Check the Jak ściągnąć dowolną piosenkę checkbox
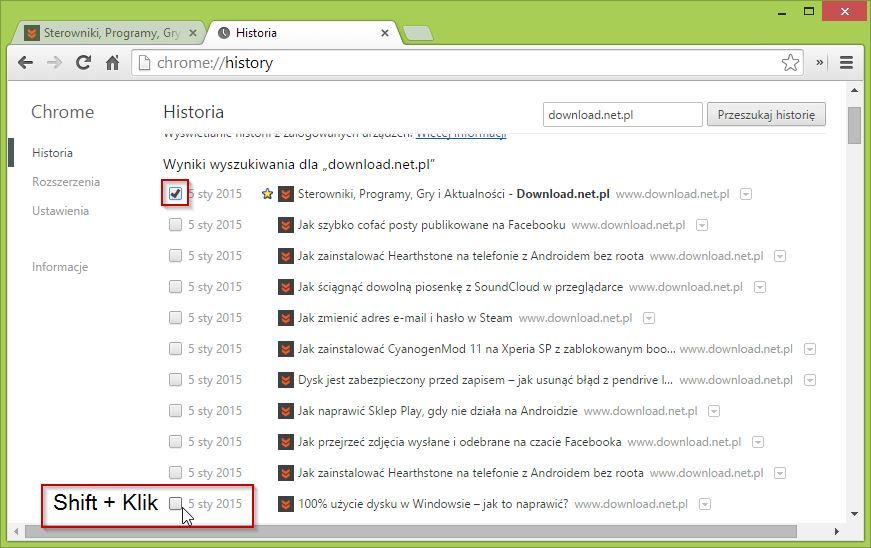The width and height of the screenshot is (871, 548). point(175,286)
